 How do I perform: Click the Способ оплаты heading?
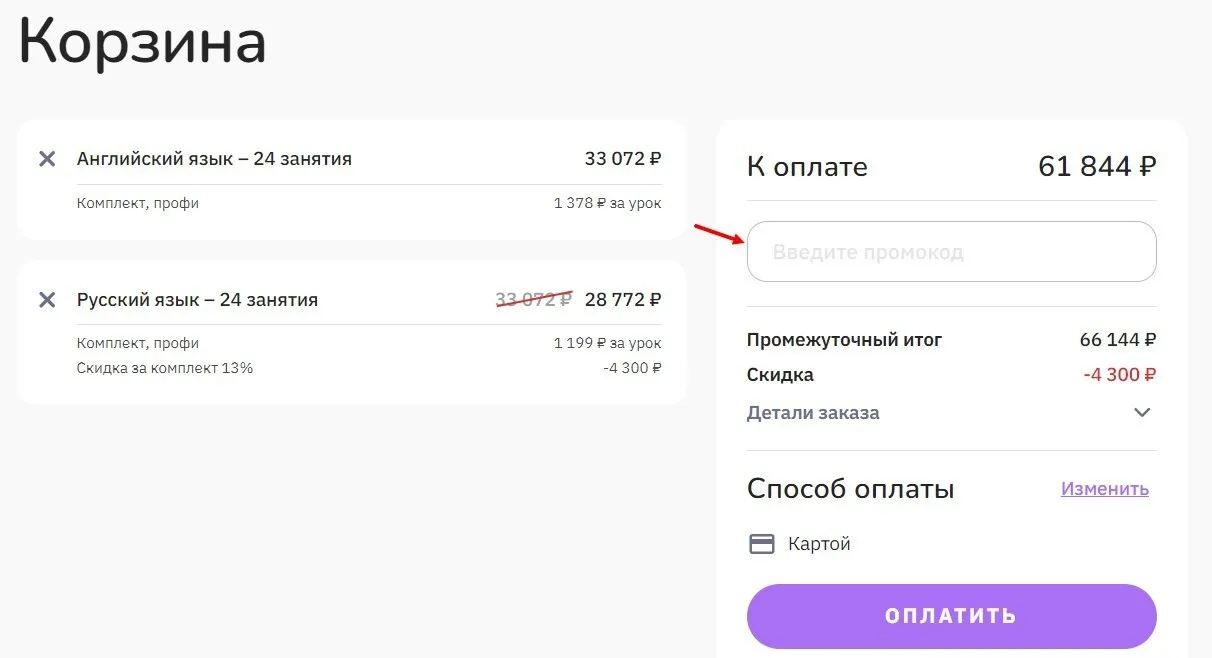pyautogui.click(x=850, y=489)
